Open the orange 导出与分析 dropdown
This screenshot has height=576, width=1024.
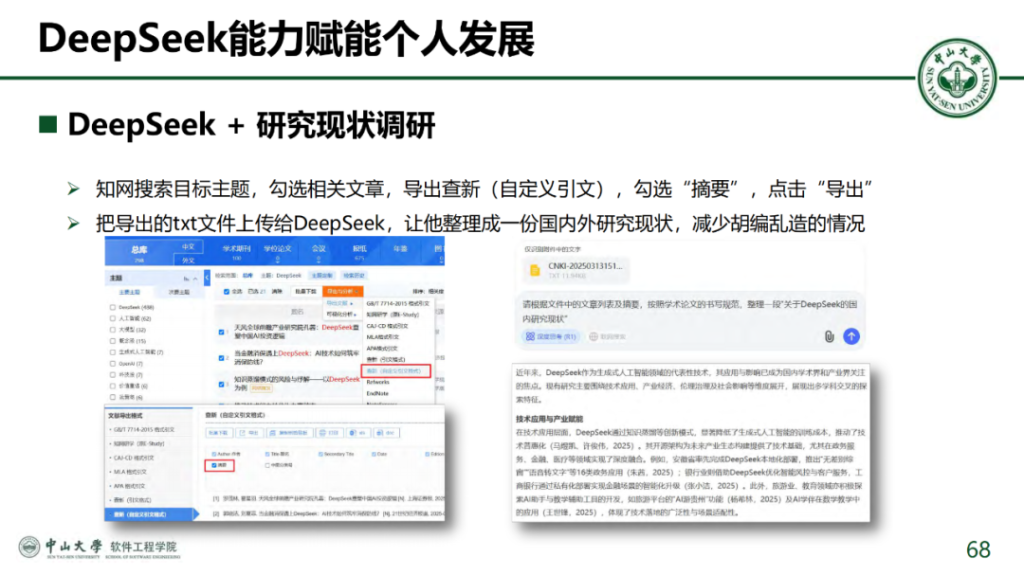point(342,291)
